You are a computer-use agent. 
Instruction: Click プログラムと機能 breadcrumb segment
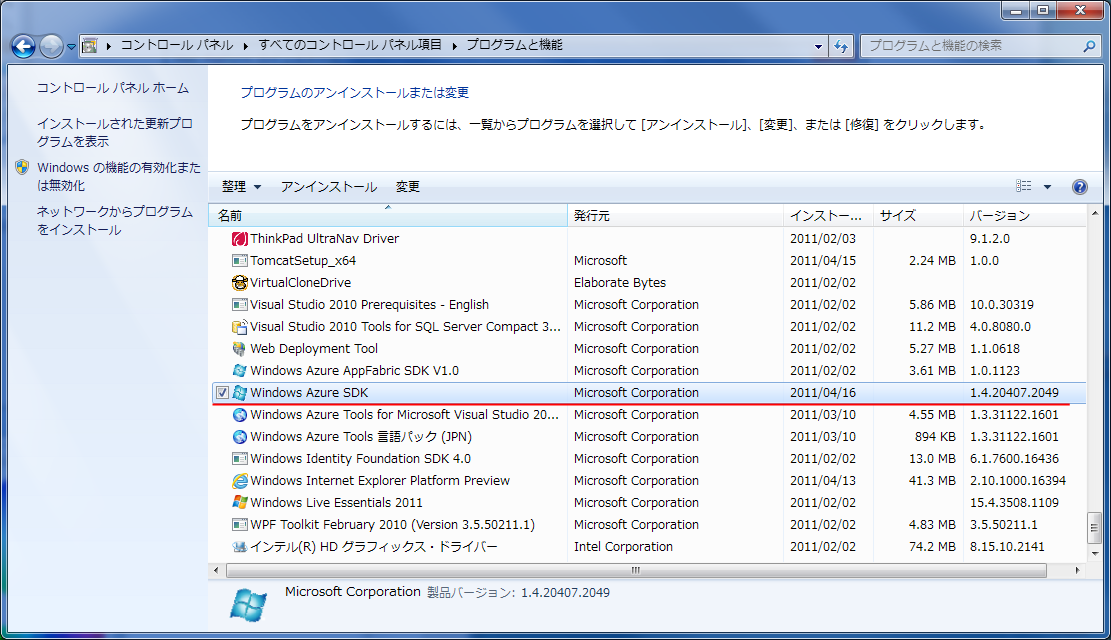514,46
